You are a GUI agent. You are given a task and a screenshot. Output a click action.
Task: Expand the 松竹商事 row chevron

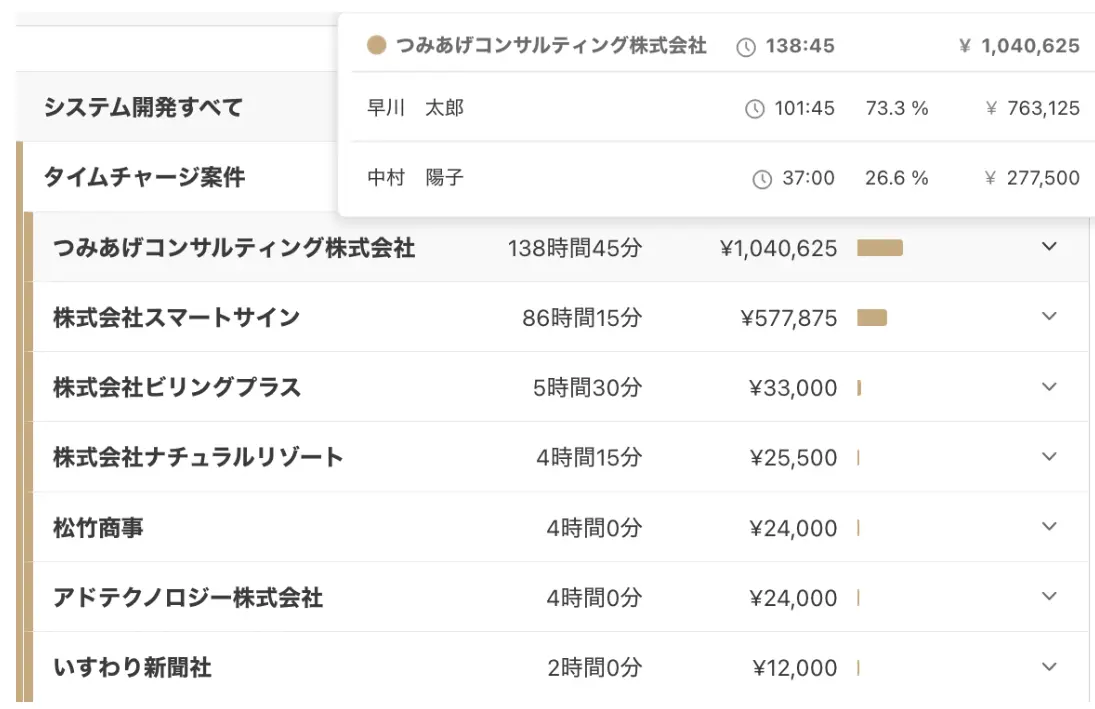click(1049, 527)
